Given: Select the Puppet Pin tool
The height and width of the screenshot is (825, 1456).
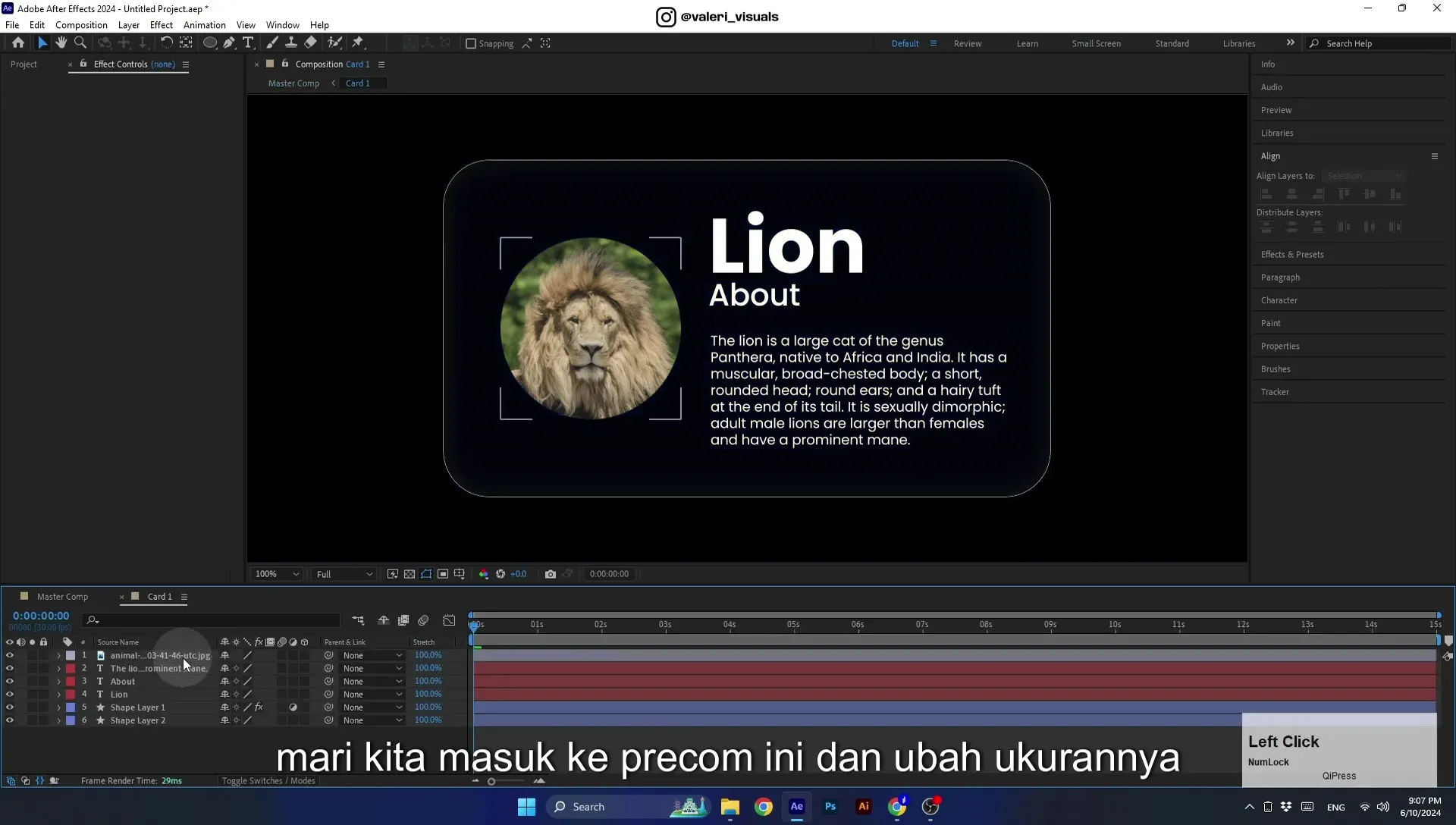Looking at the screenshot, I should 358,43.
